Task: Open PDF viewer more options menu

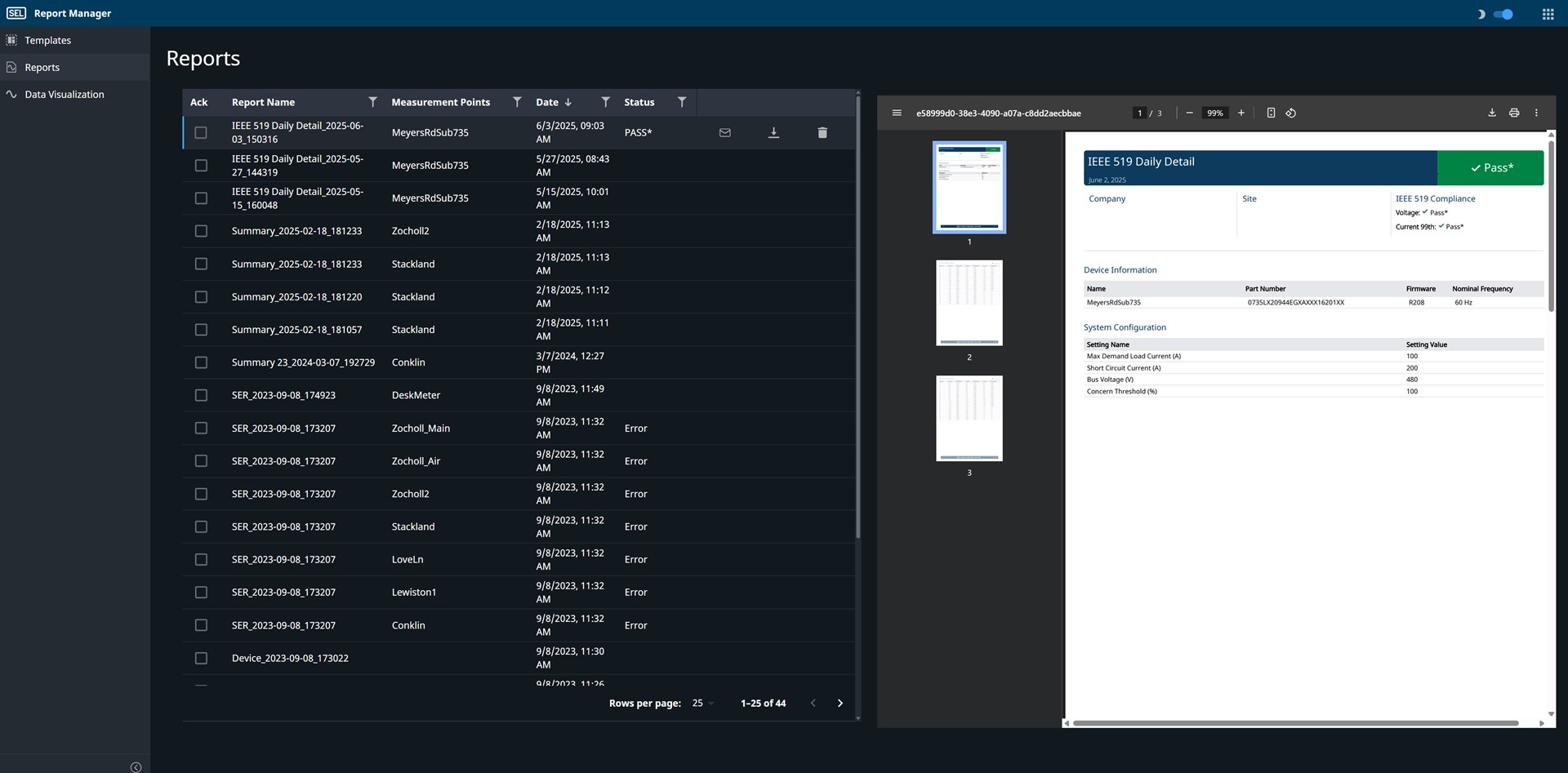Action: click(1536, 113)
